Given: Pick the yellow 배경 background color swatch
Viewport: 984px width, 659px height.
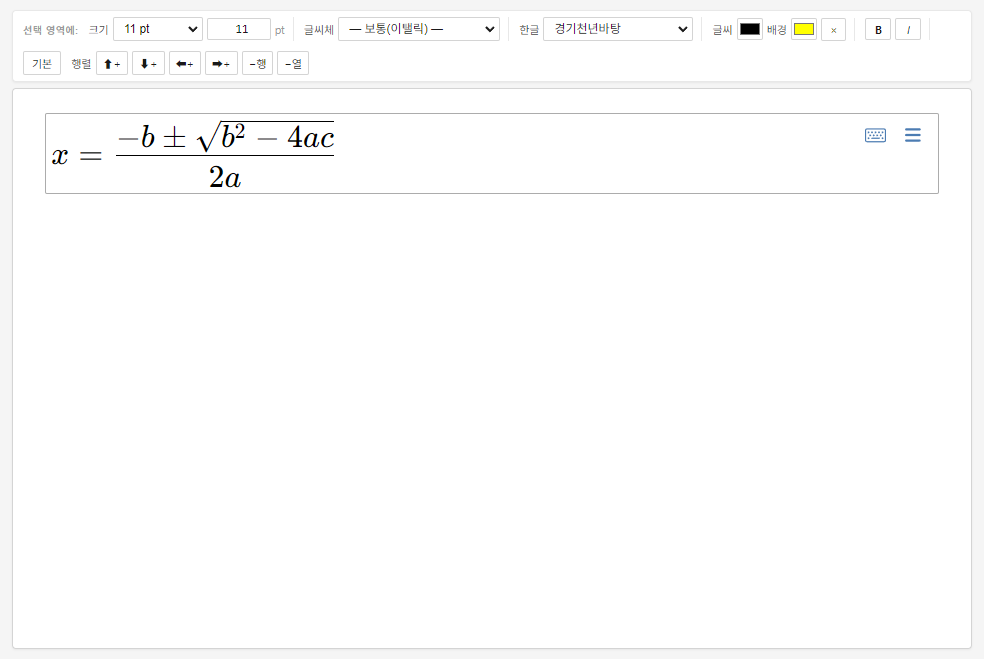Looking at the screenshot, I should coord(804,29).
